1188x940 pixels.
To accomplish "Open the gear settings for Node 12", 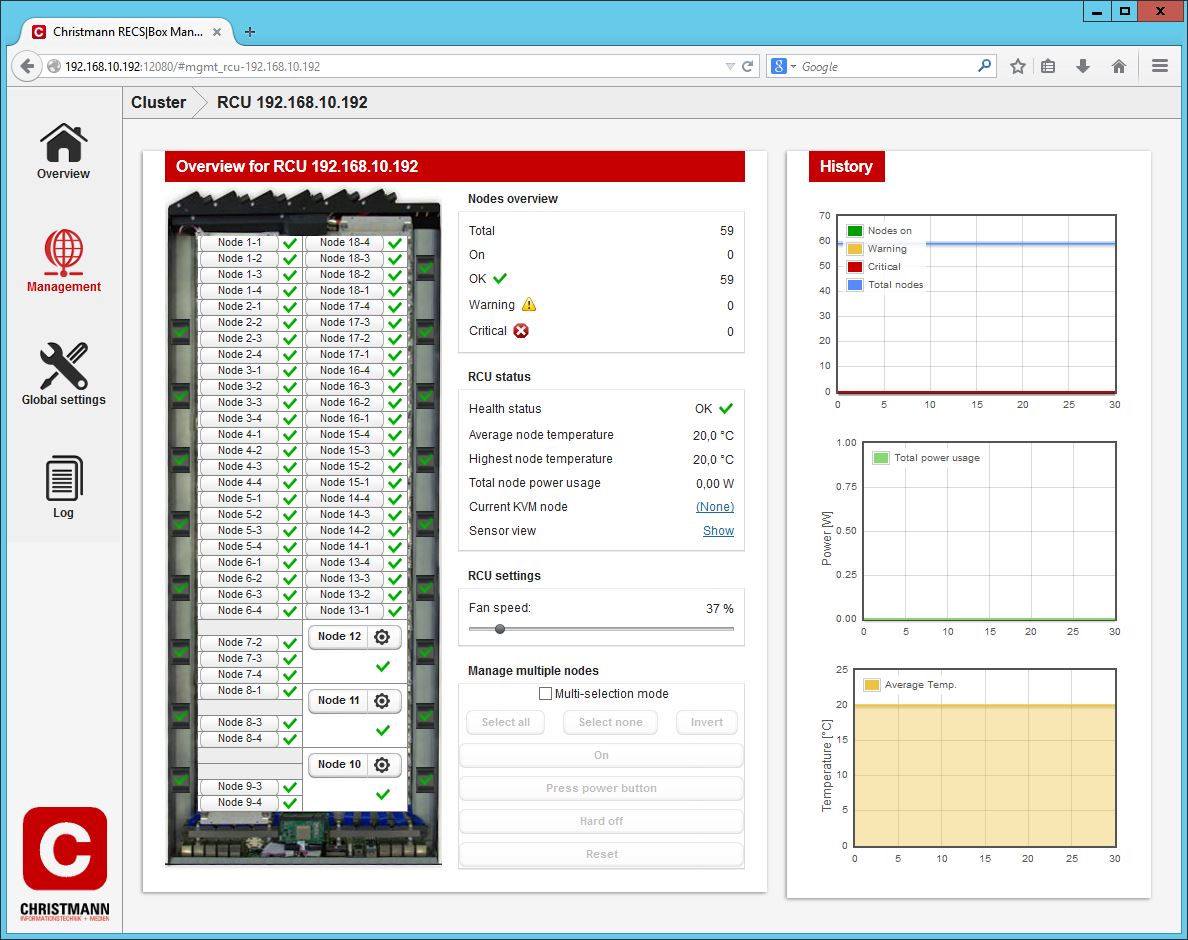I will coord(382,637).
